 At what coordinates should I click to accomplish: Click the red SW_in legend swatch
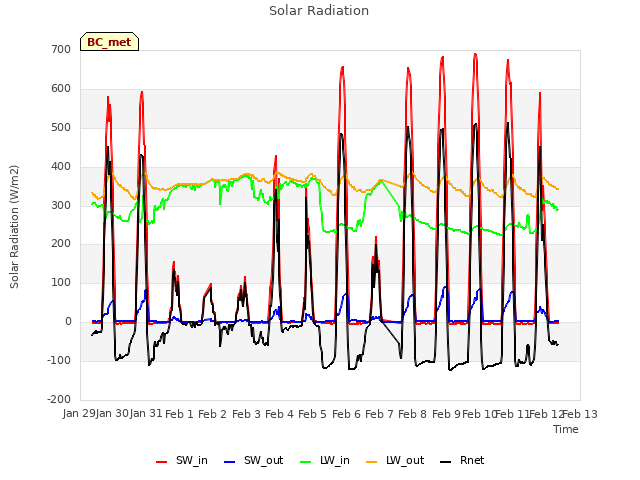(162, 462)
